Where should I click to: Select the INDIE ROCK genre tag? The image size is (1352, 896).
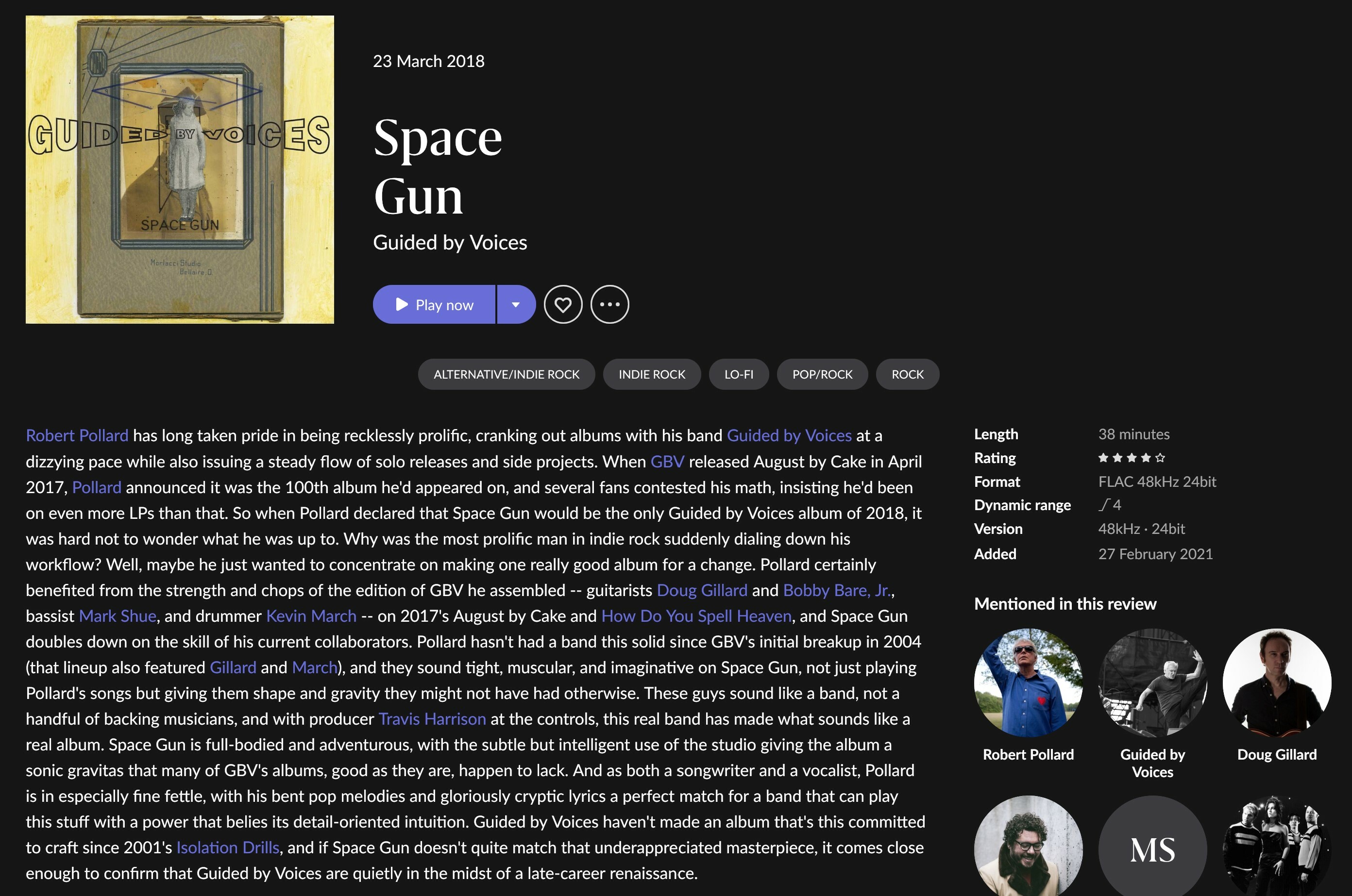[652, 374]
